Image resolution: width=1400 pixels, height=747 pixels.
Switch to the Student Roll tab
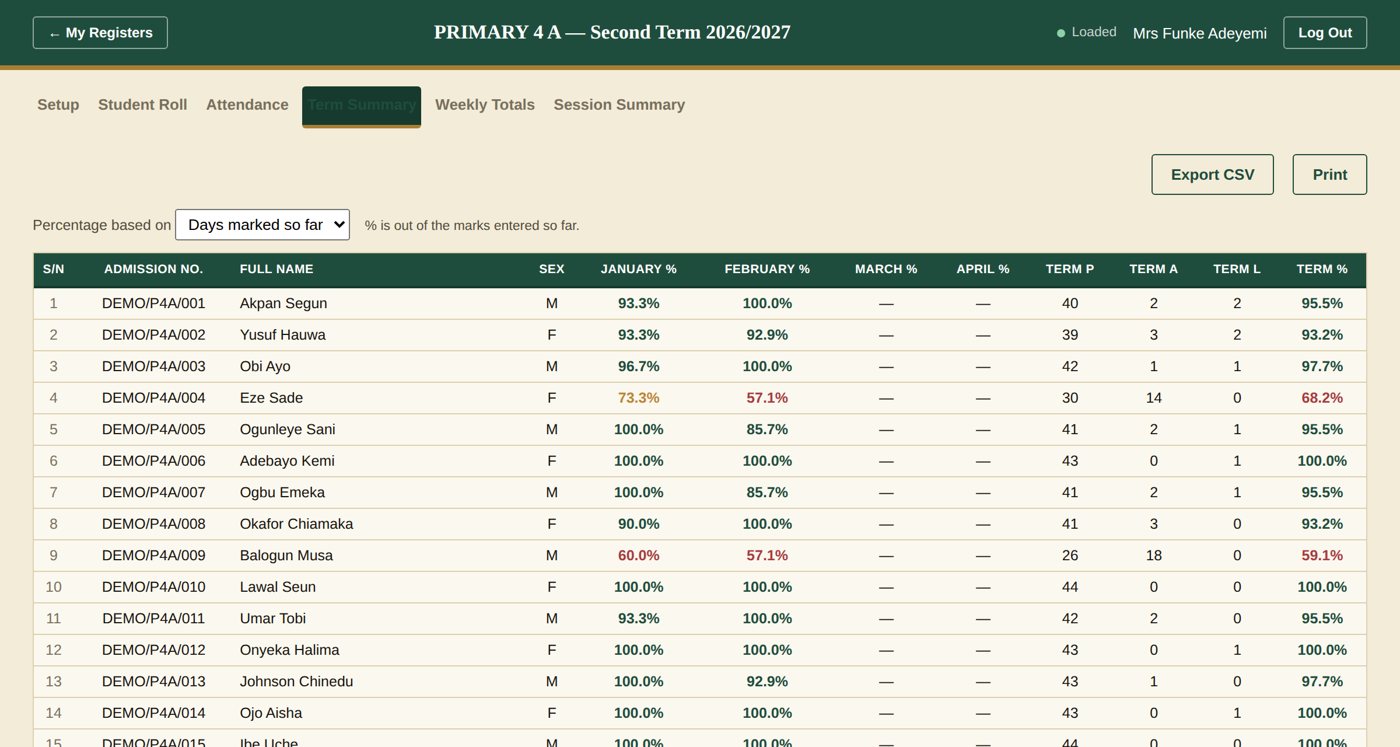click(x=142, y=105)
